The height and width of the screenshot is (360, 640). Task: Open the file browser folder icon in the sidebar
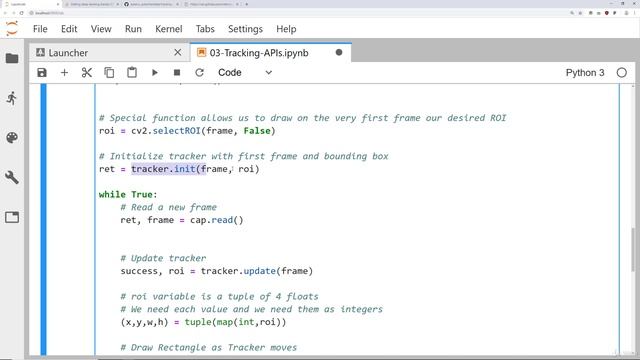pyautogui.click(x=12, y=58)
